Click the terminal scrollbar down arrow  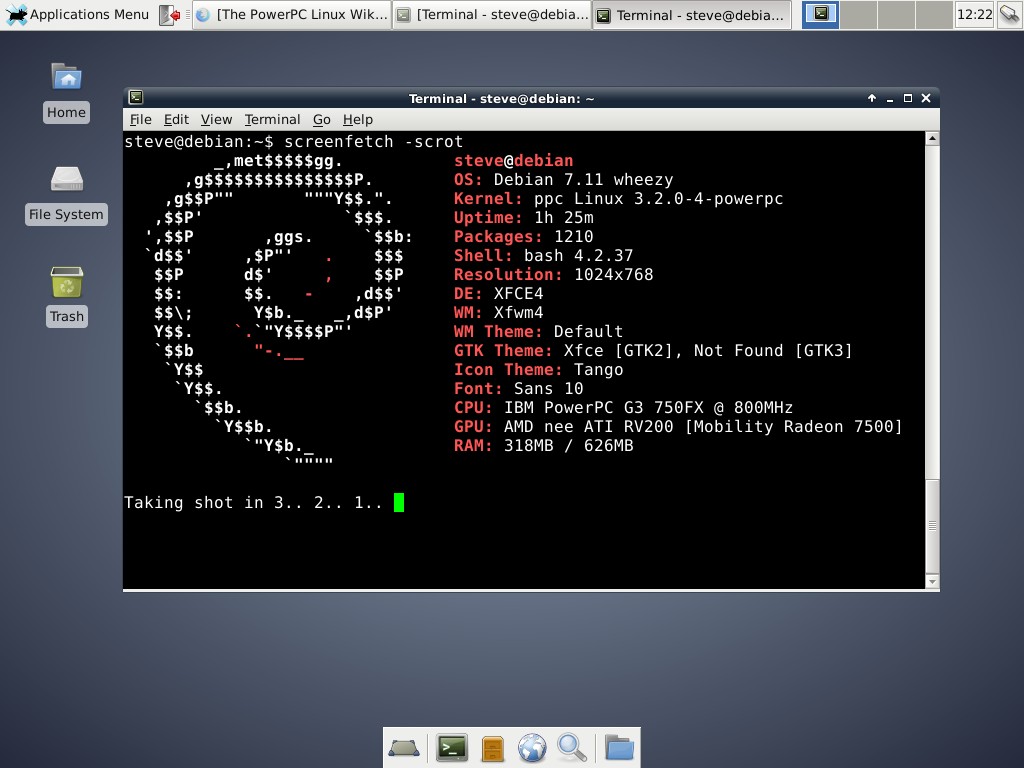point(933,582)
